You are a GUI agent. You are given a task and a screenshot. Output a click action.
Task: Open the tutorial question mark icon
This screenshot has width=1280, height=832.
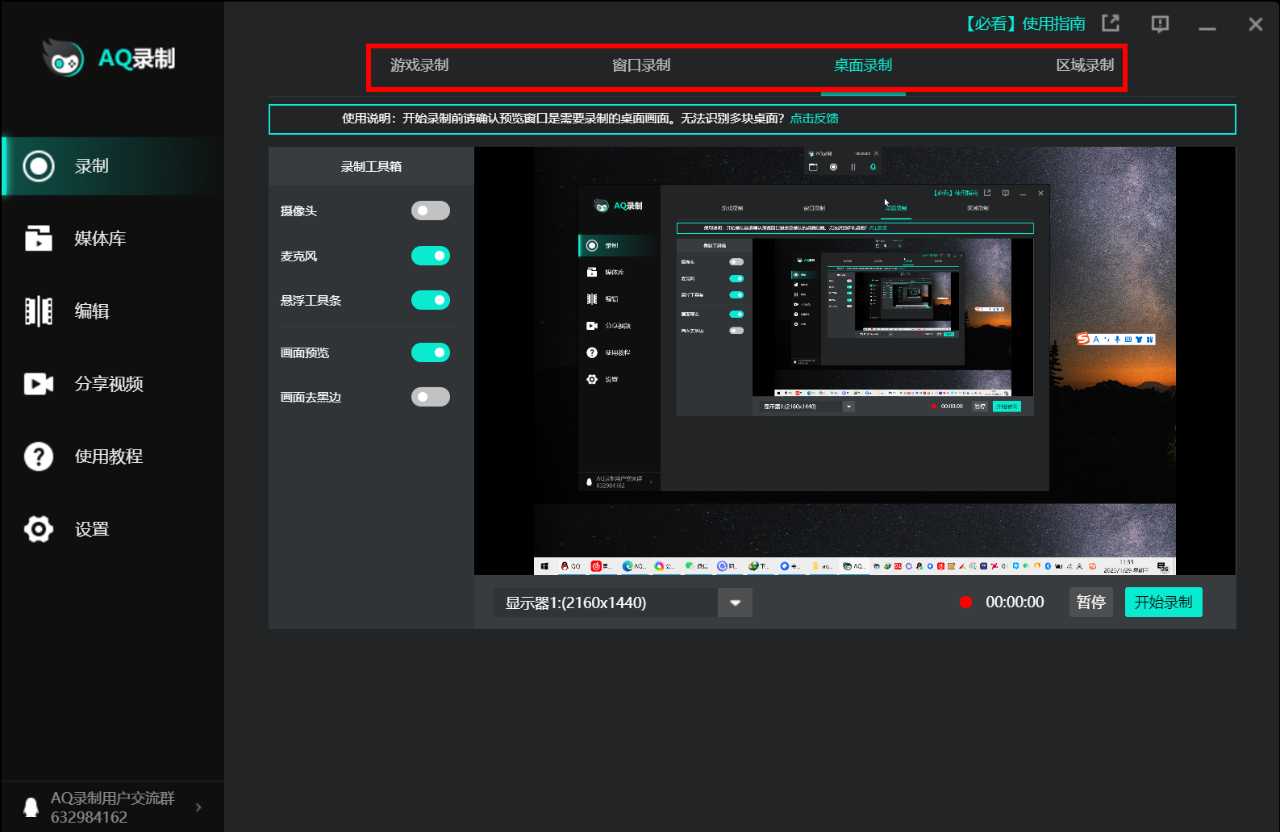point(39,457)
